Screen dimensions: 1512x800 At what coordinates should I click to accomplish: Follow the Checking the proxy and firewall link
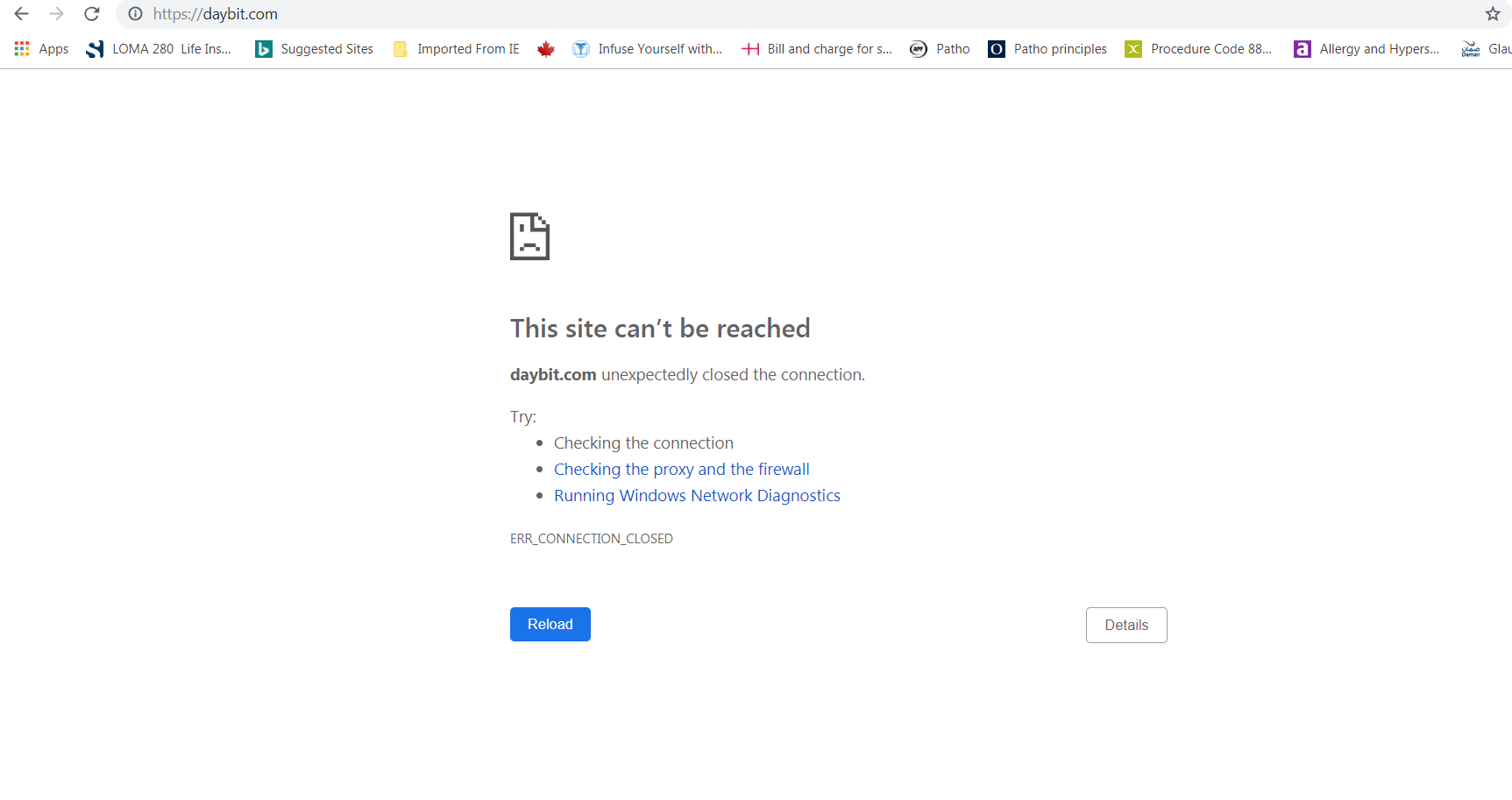(682, 470)
